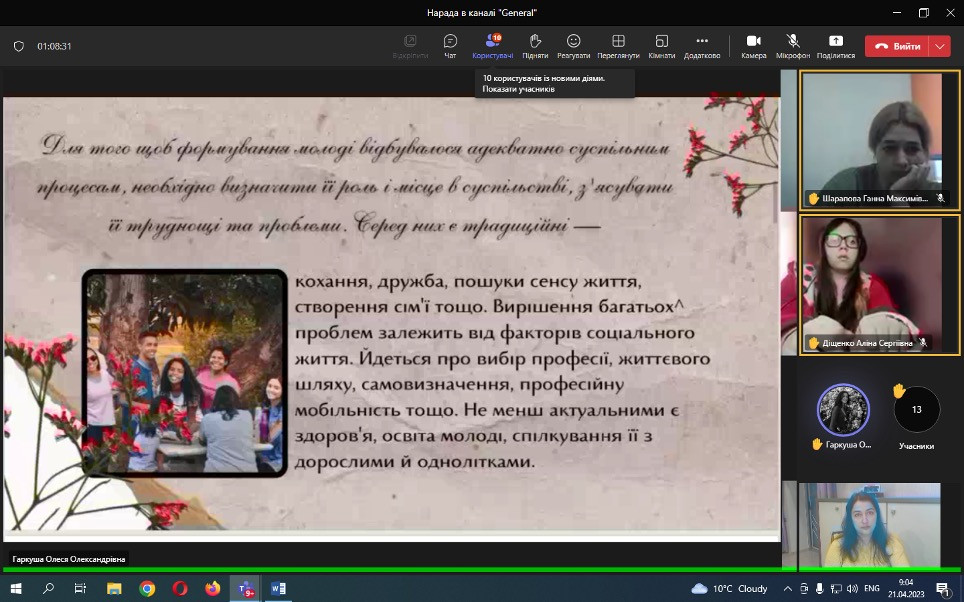Open the view layout menu (Переглянути)
The width and height of the screenshot is (964, 602).
(618, 45)
